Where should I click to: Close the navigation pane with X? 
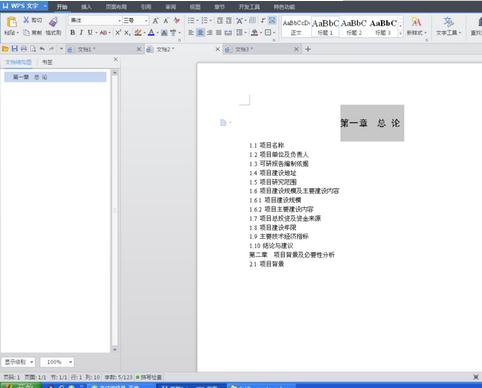click(x=116, y=59)
